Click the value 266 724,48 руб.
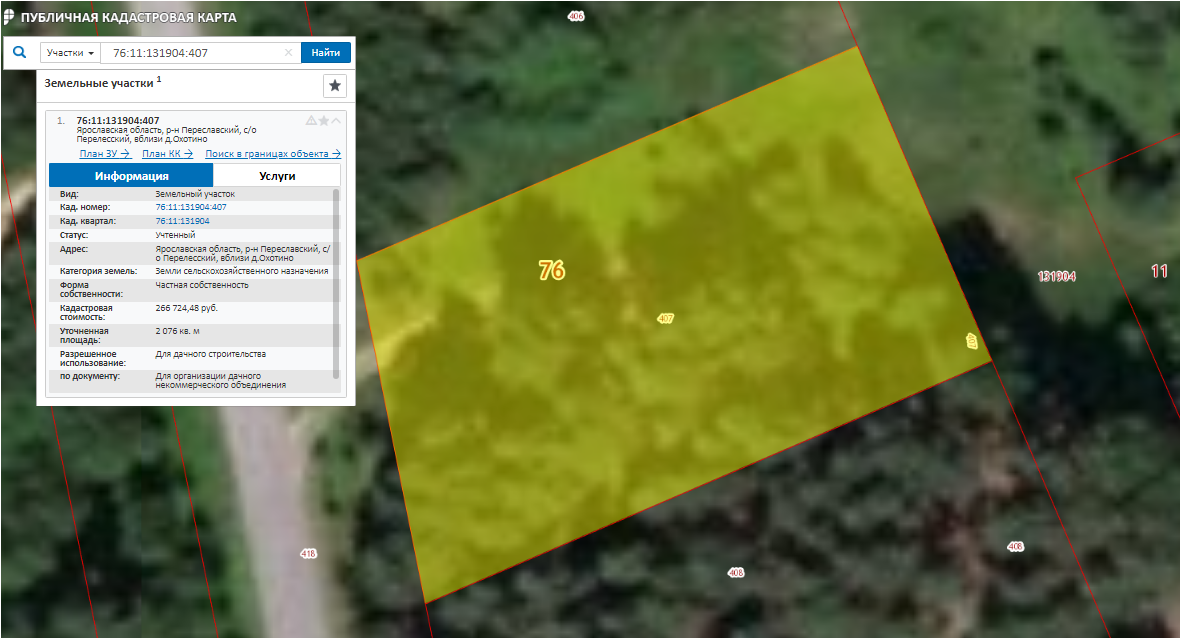This screenshot has height=639, width=1181. (186, 308)
